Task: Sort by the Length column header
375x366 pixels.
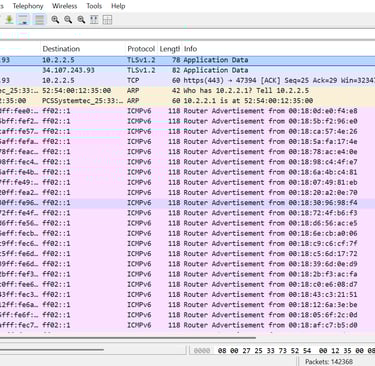Action: coord(170,49)
